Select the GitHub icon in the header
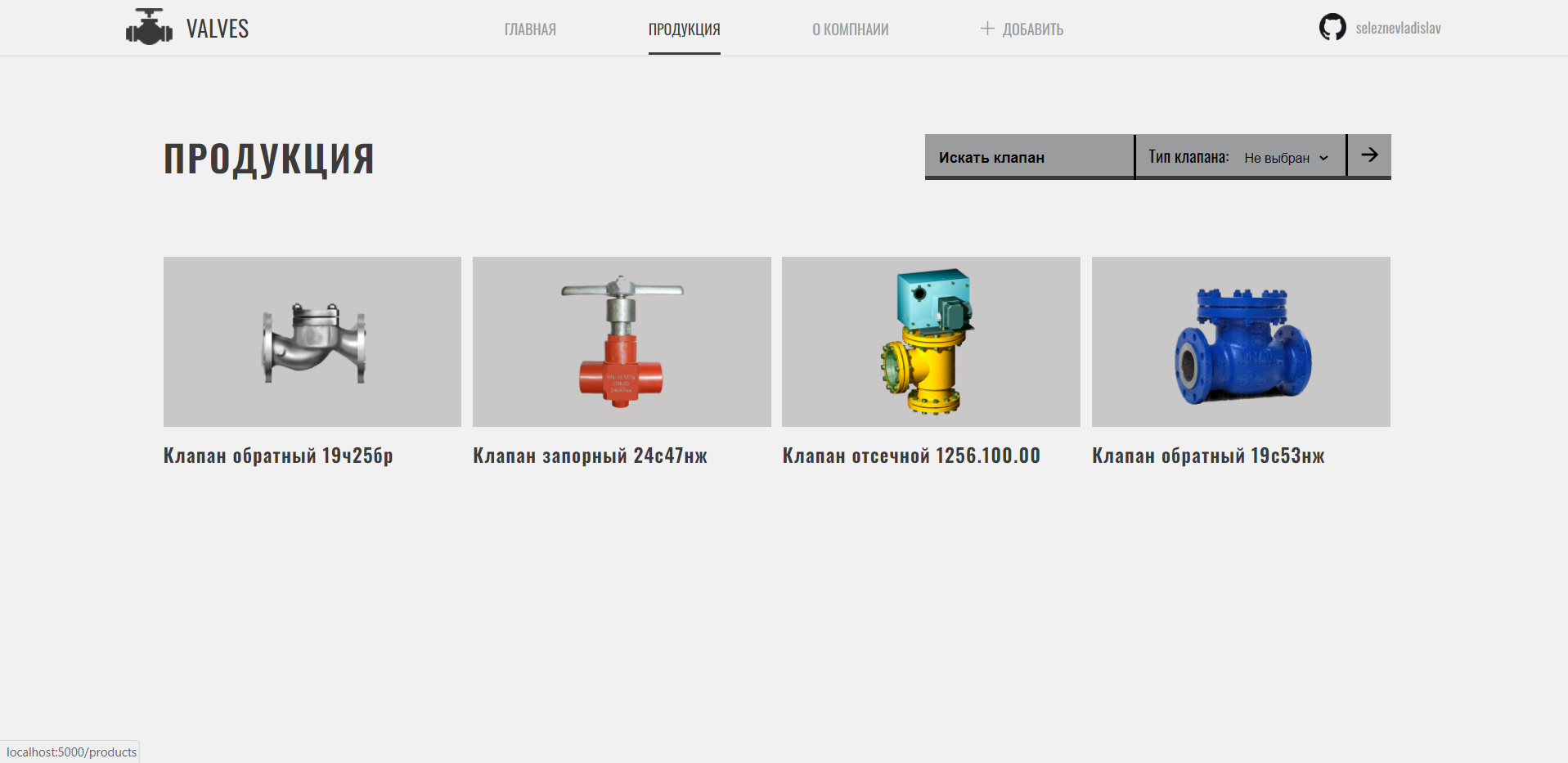Image resolution: width=1568 pixels, height=763 pixels. 1332,27
